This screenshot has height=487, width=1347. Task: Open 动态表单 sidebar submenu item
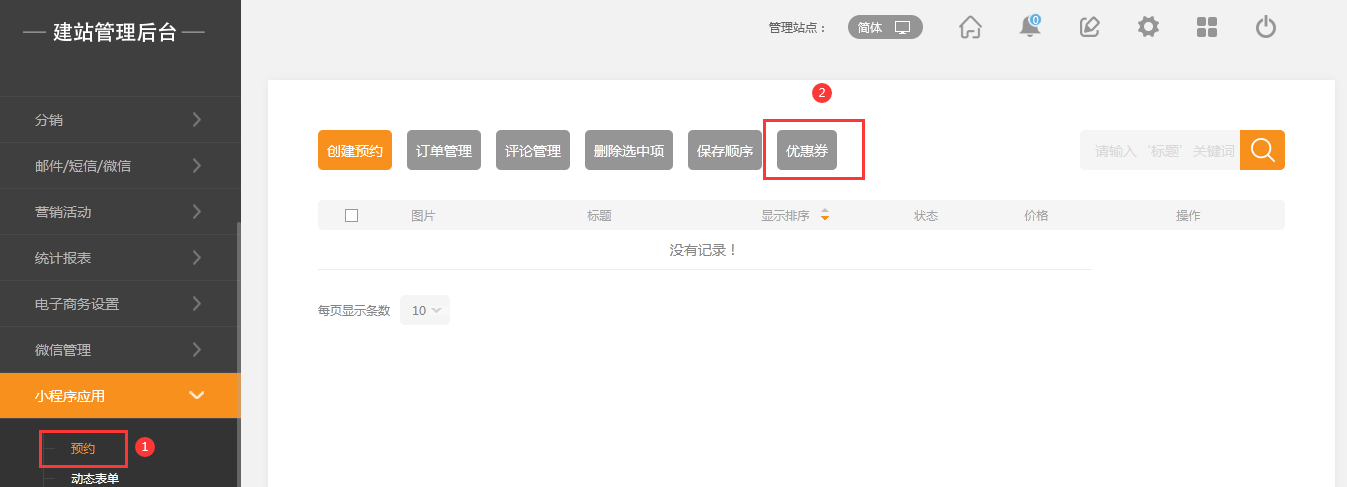pos(95,479)
